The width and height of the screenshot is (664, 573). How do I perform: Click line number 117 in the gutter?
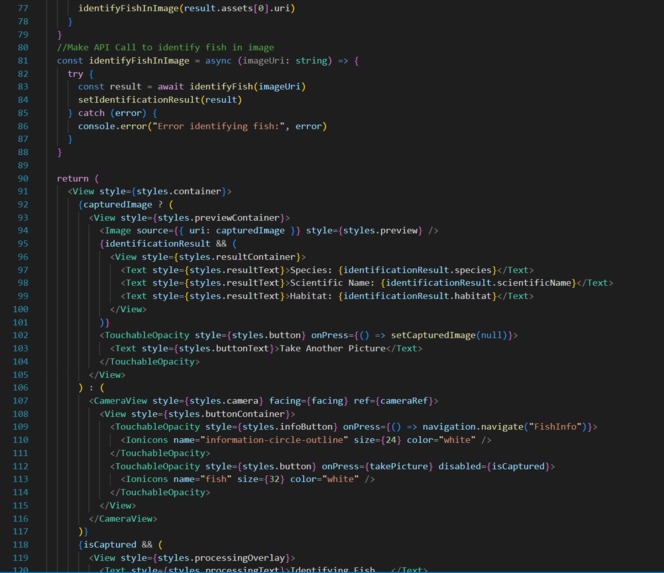click(x=20, y=531)
